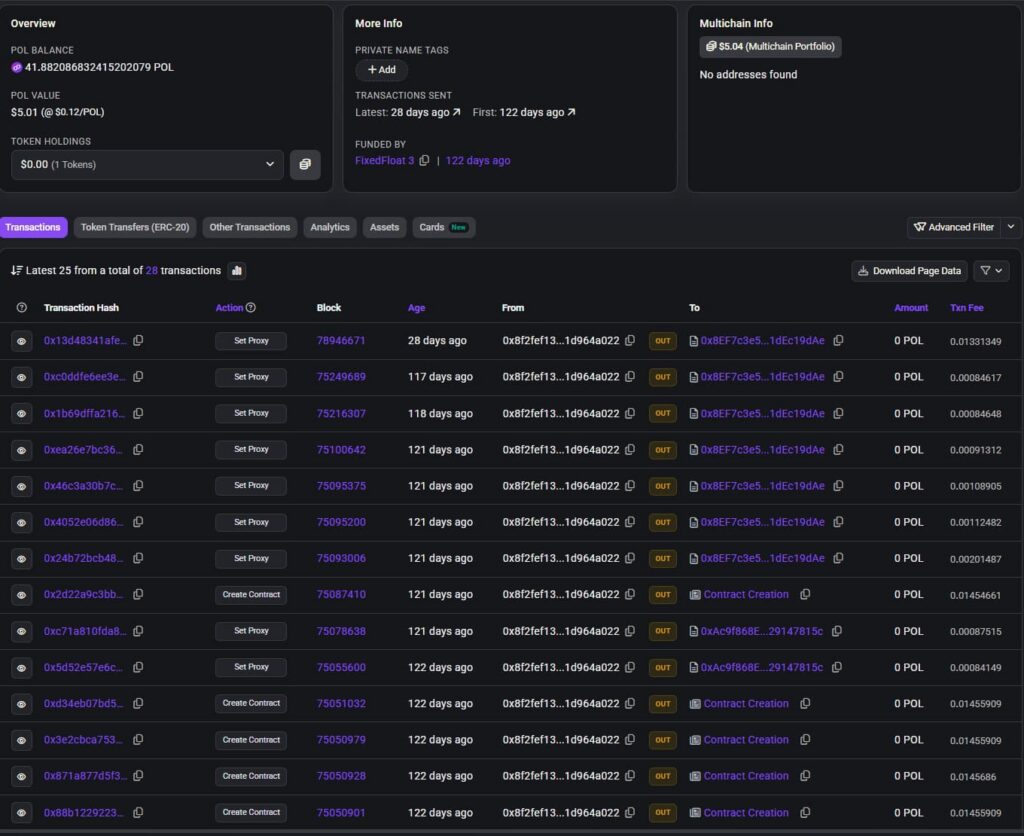Copy To address in block 78946671 row

[839, 340]
